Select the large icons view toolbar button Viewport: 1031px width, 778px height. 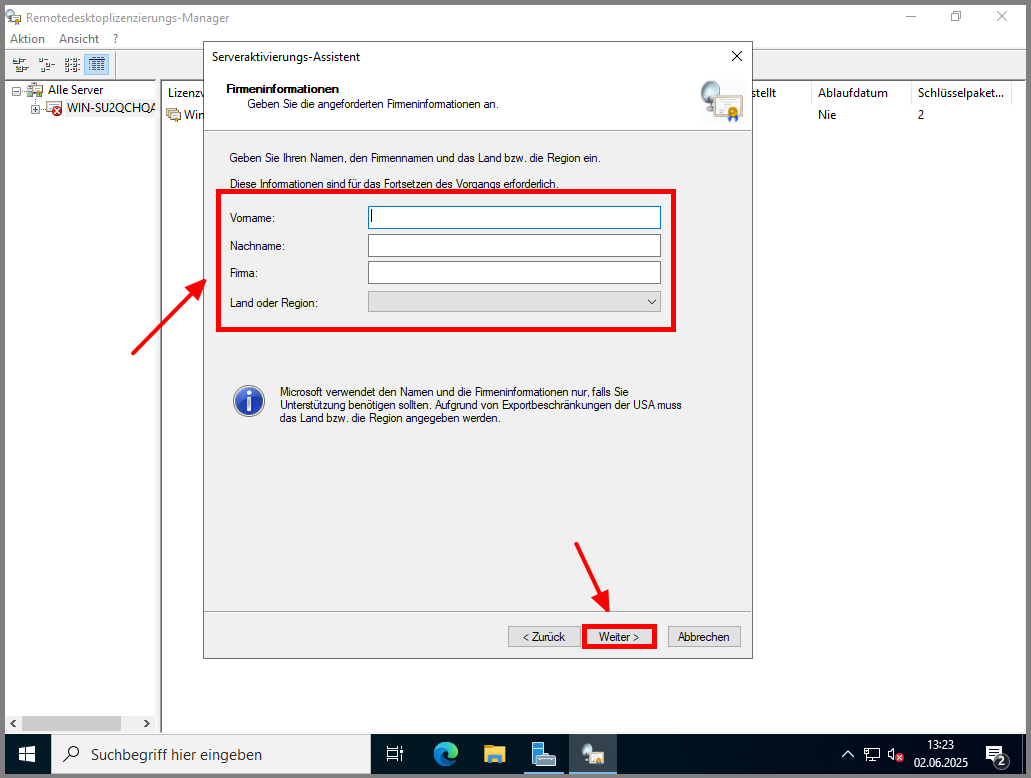pos(20,64)
